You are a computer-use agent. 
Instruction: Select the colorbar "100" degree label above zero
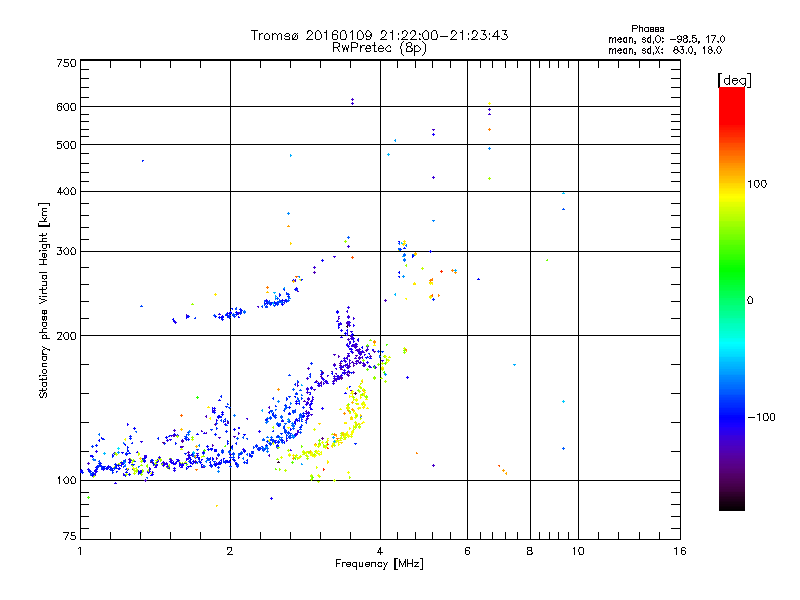point(757,184)
